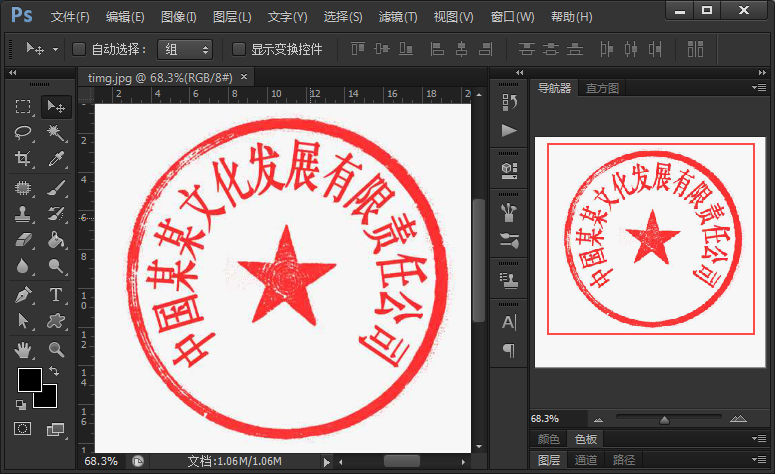
Task: Select the Rectangular Marquee tool
Action: point(23,107)
